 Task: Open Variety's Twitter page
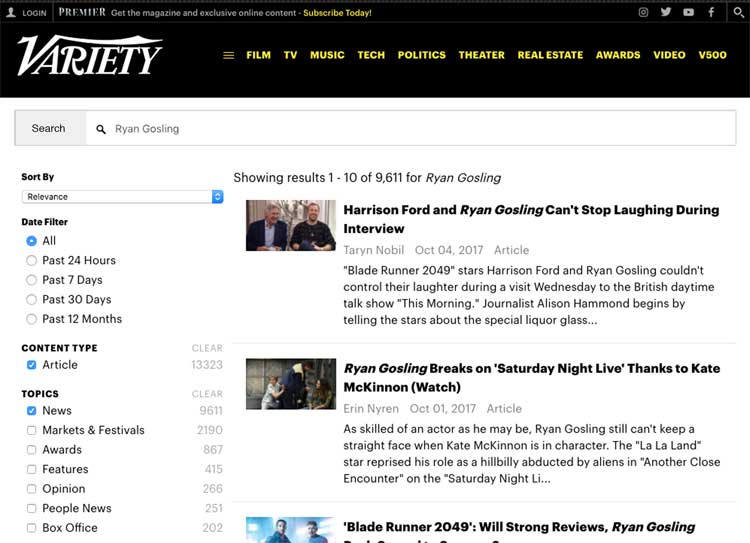click(x=666, y=12)
